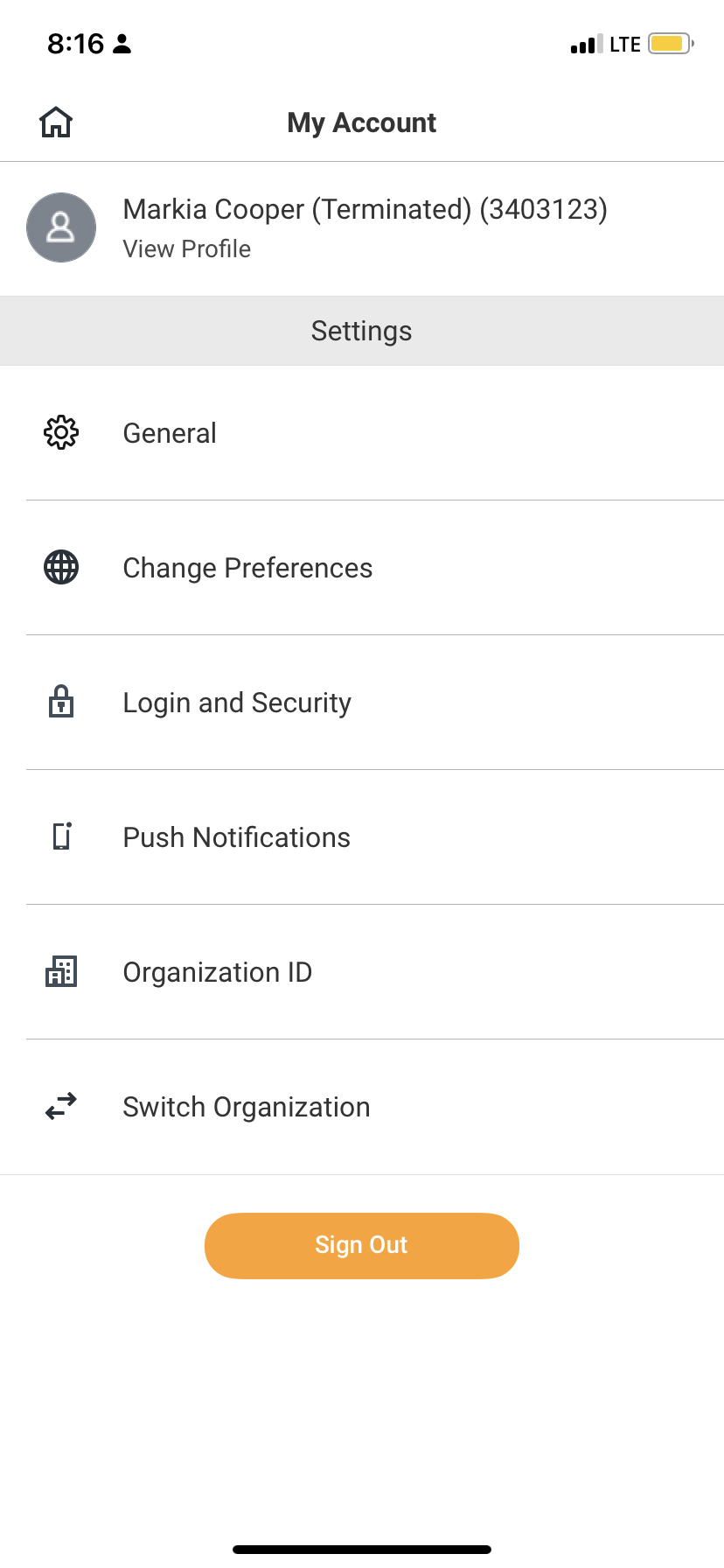Open Push Notifications settings
The width and height of the screenshot is (724, 1568).
click(236, 837)
